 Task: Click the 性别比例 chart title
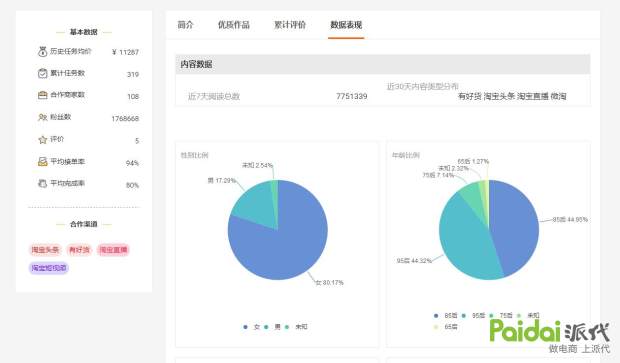tap(194, 155)
